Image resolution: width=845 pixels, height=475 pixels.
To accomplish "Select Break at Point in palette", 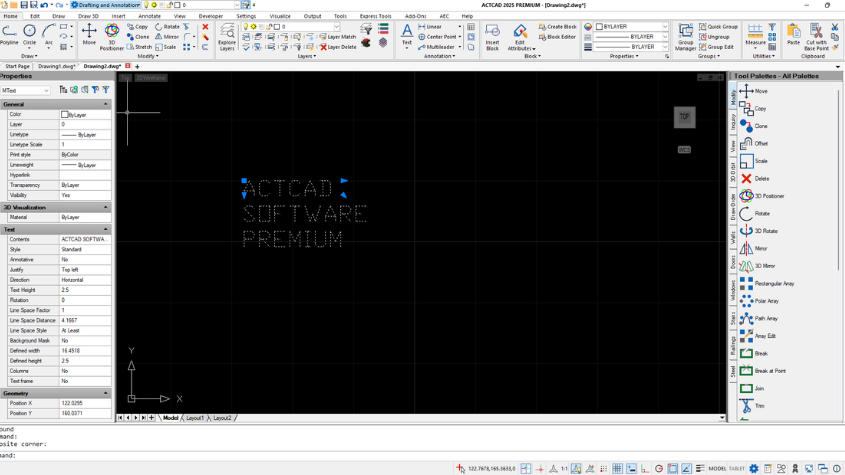I will tap(763, 371).
